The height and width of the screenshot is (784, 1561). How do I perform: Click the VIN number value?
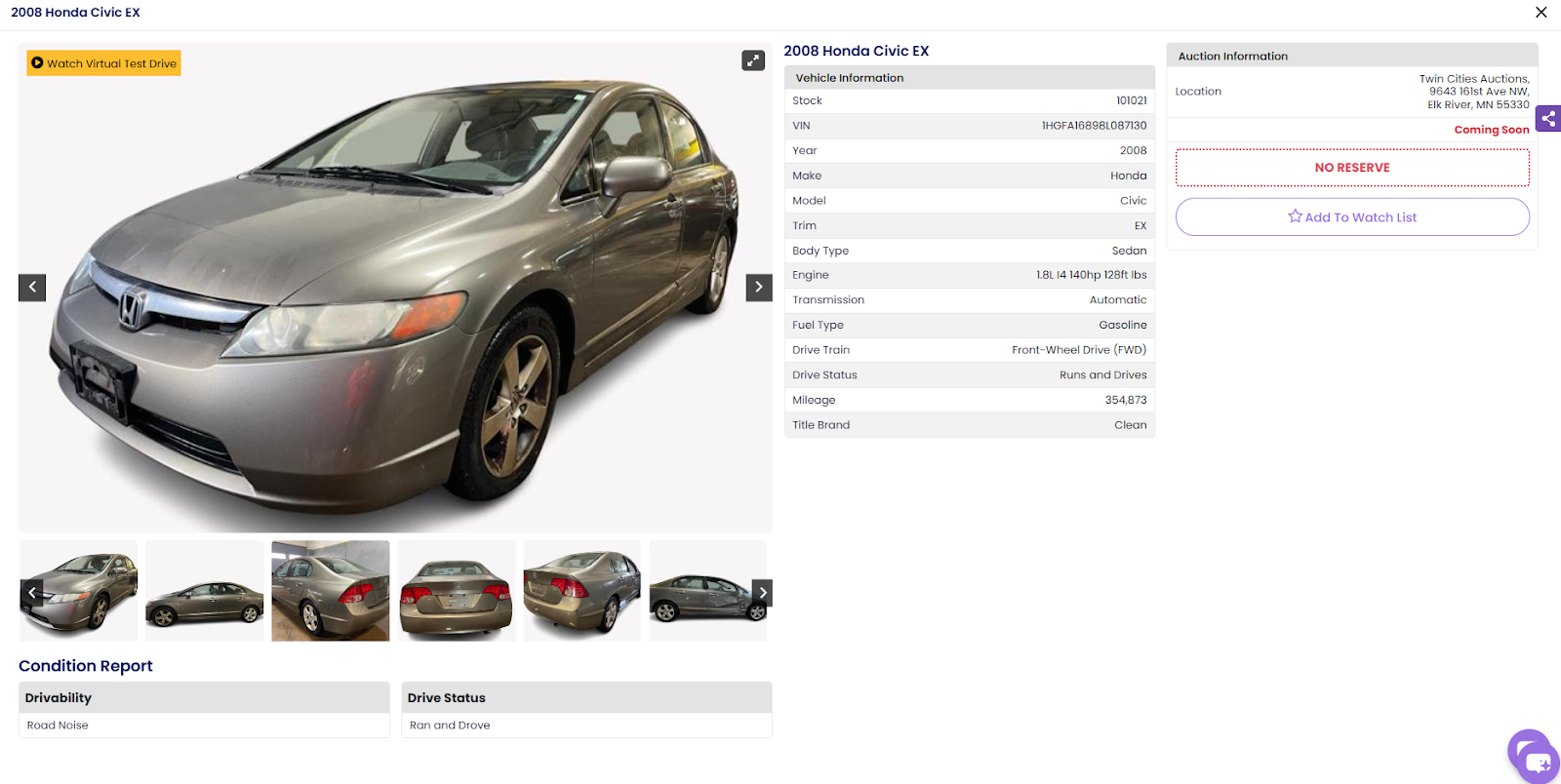[1094, 126]
